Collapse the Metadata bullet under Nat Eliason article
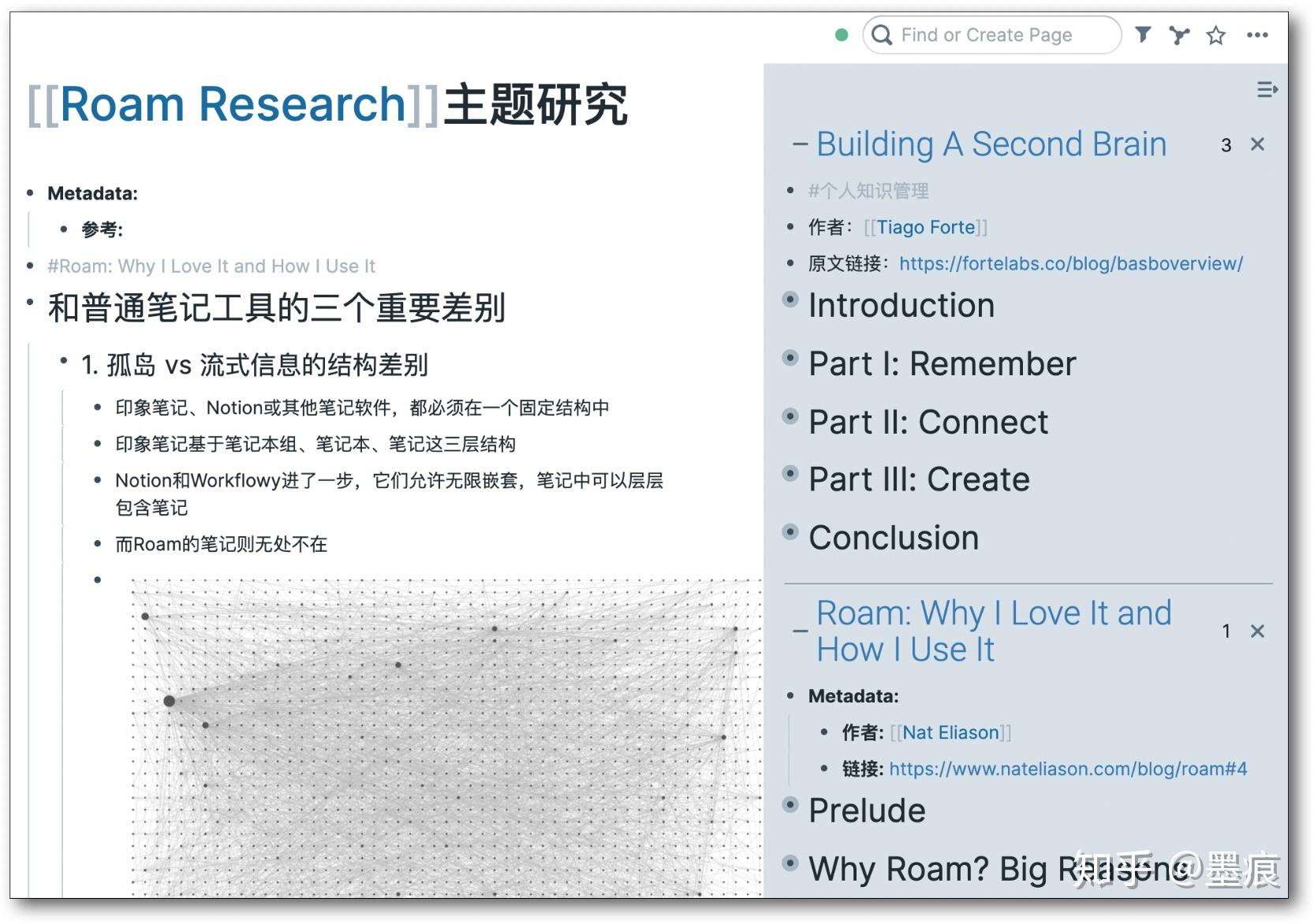 [791, 696]
